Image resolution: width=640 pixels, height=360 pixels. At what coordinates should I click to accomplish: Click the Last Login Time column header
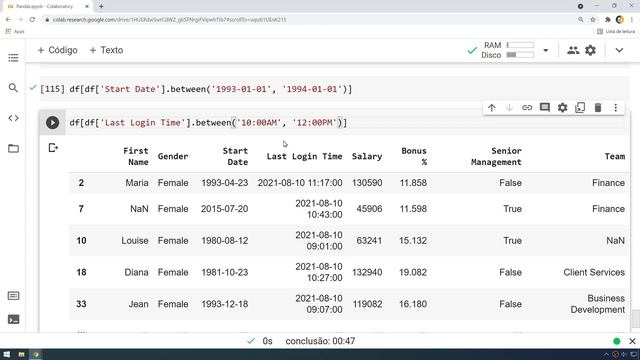[304, 156]
